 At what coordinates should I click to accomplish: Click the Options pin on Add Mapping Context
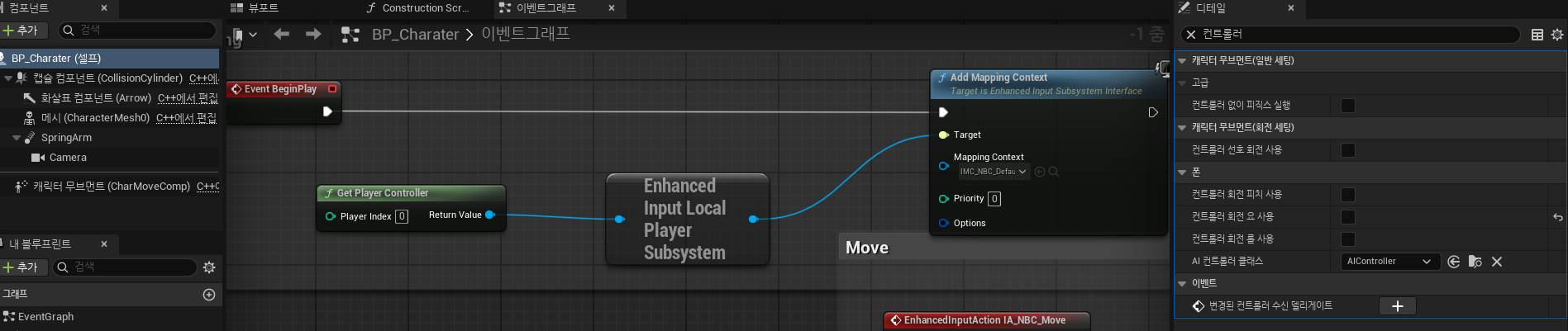[x=944, y=223]
